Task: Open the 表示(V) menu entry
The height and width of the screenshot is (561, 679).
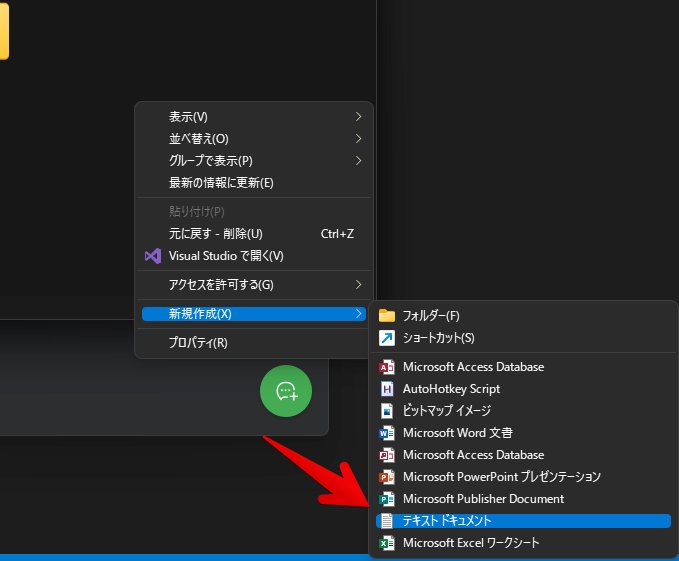Action: point(254,117)
